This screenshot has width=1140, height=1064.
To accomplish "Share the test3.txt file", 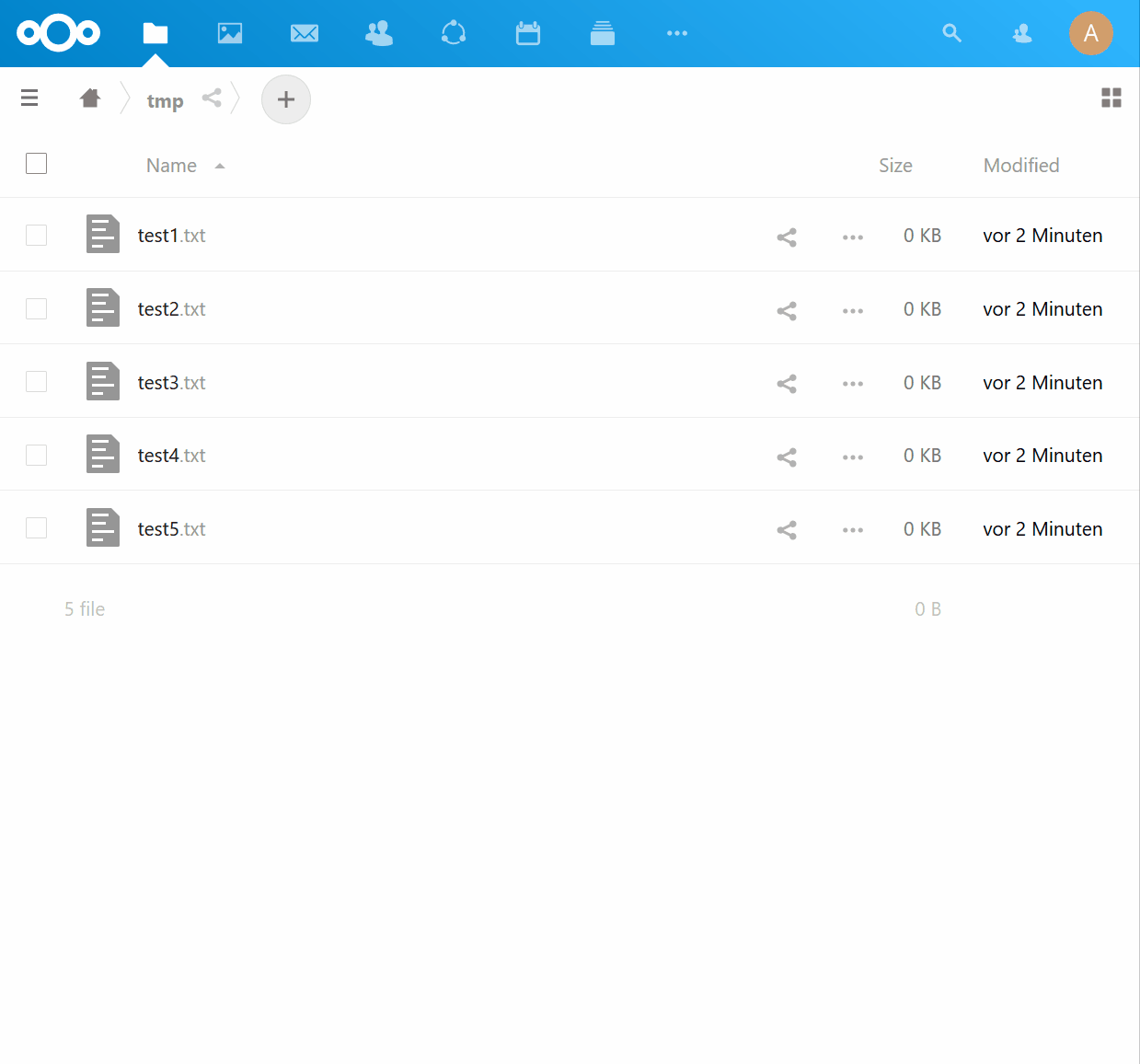I will pyautogui.click(x=787, y=384).
